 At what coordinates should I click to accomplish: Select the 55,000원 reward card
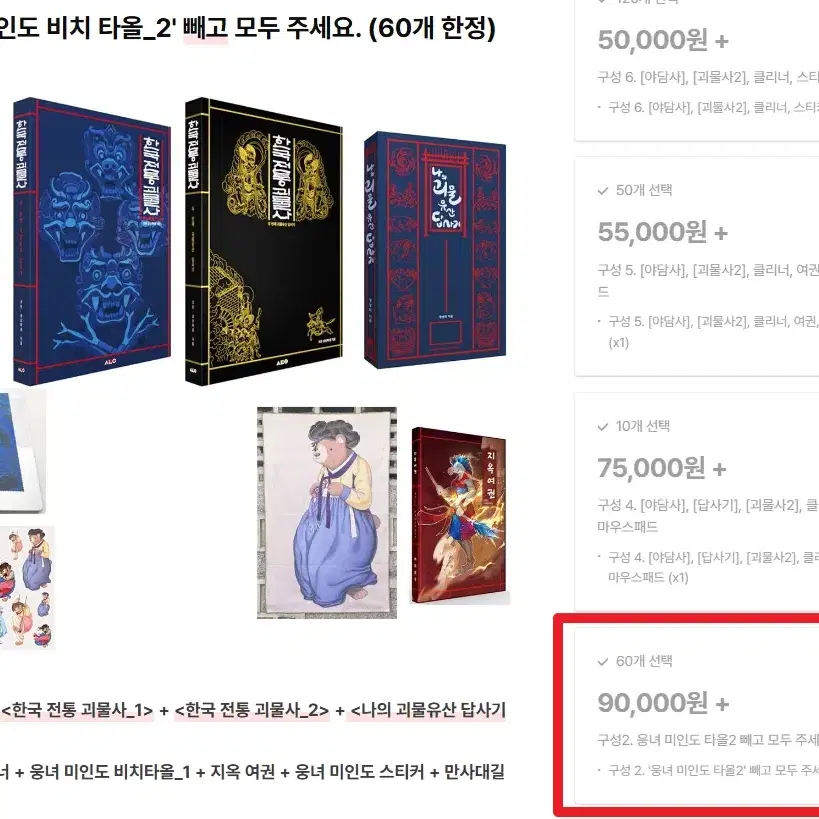697,266
